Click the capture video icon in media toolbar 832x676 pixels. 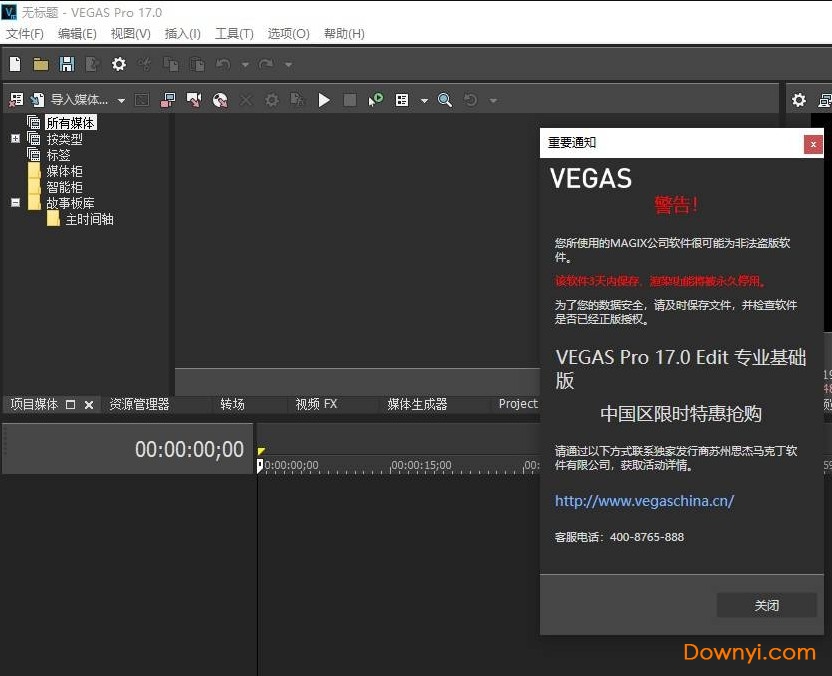pyautogui.click(x=168, y=100)
